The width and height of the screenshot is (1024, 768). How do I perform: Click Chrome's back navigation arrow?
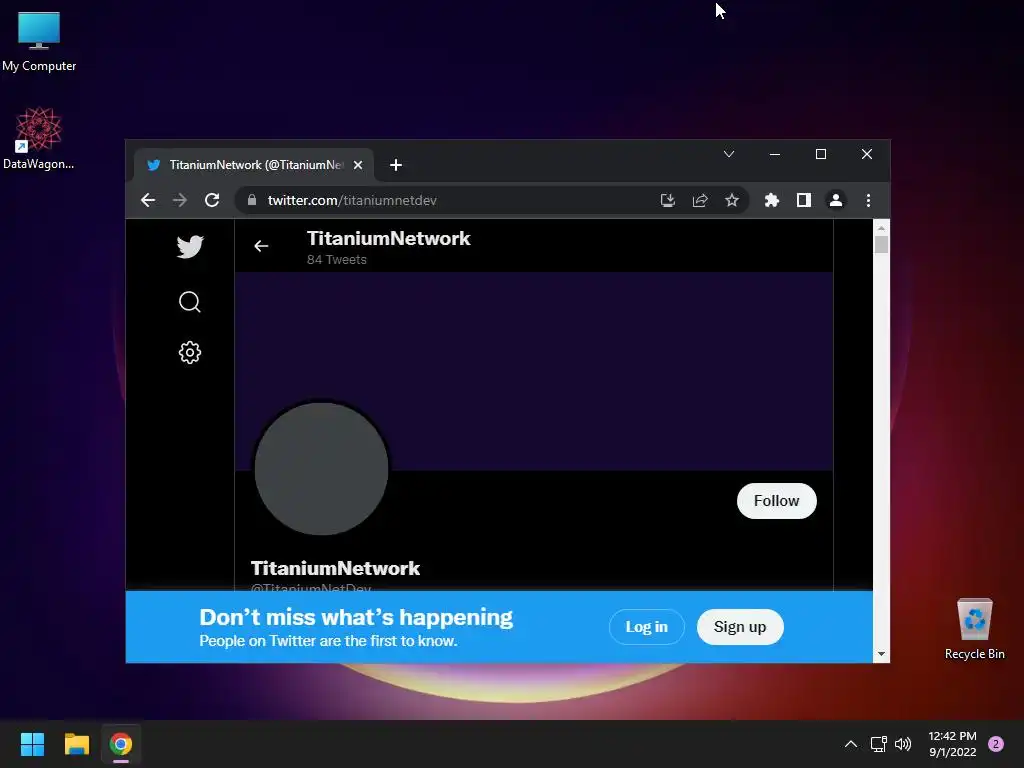(x=148, y=200)
